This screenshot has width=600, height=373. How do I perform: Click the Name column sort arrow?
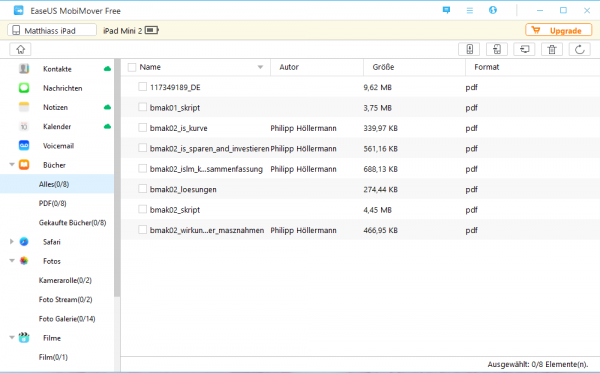[260, 67]
